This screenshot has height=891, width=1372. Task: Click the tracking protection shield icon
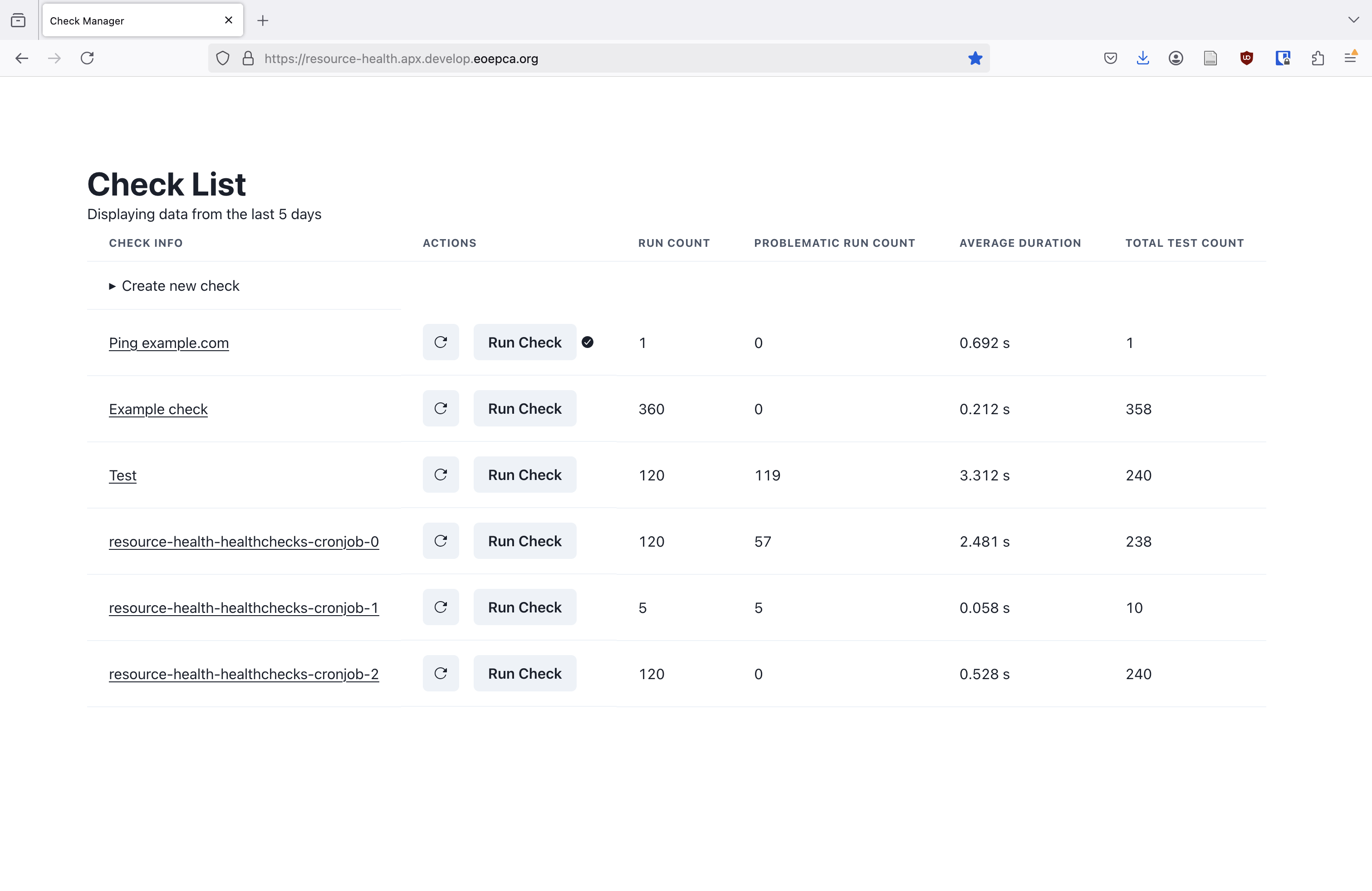[x=222, y=58]
